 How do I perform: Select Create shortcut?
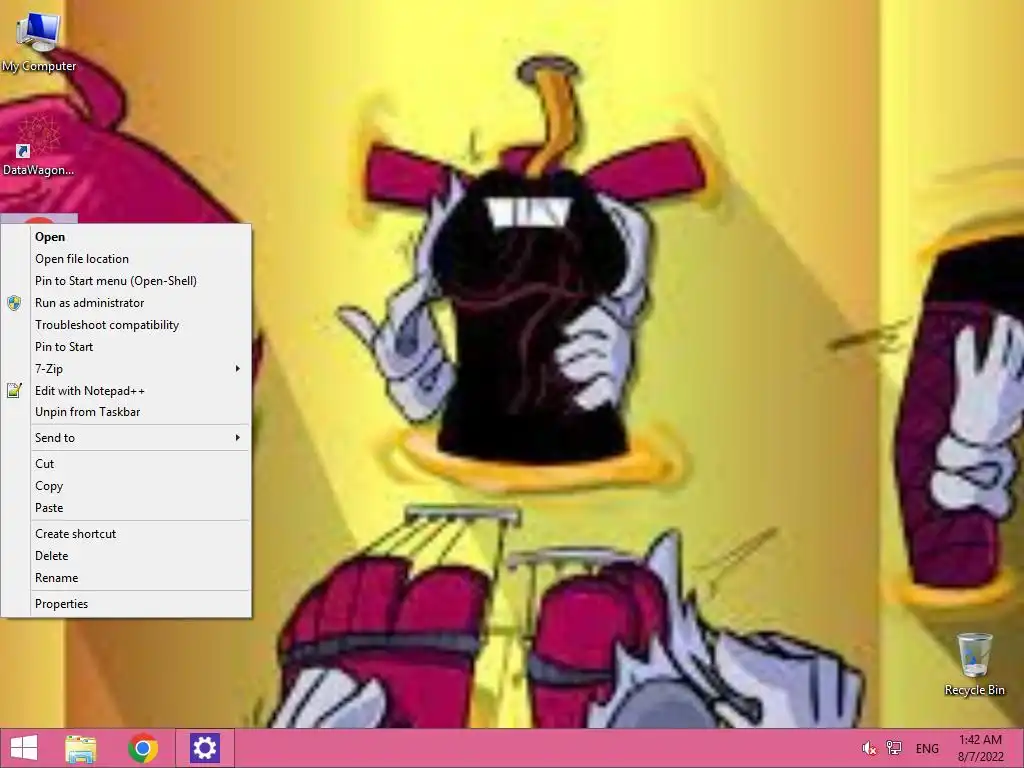(x=126, y=534)
